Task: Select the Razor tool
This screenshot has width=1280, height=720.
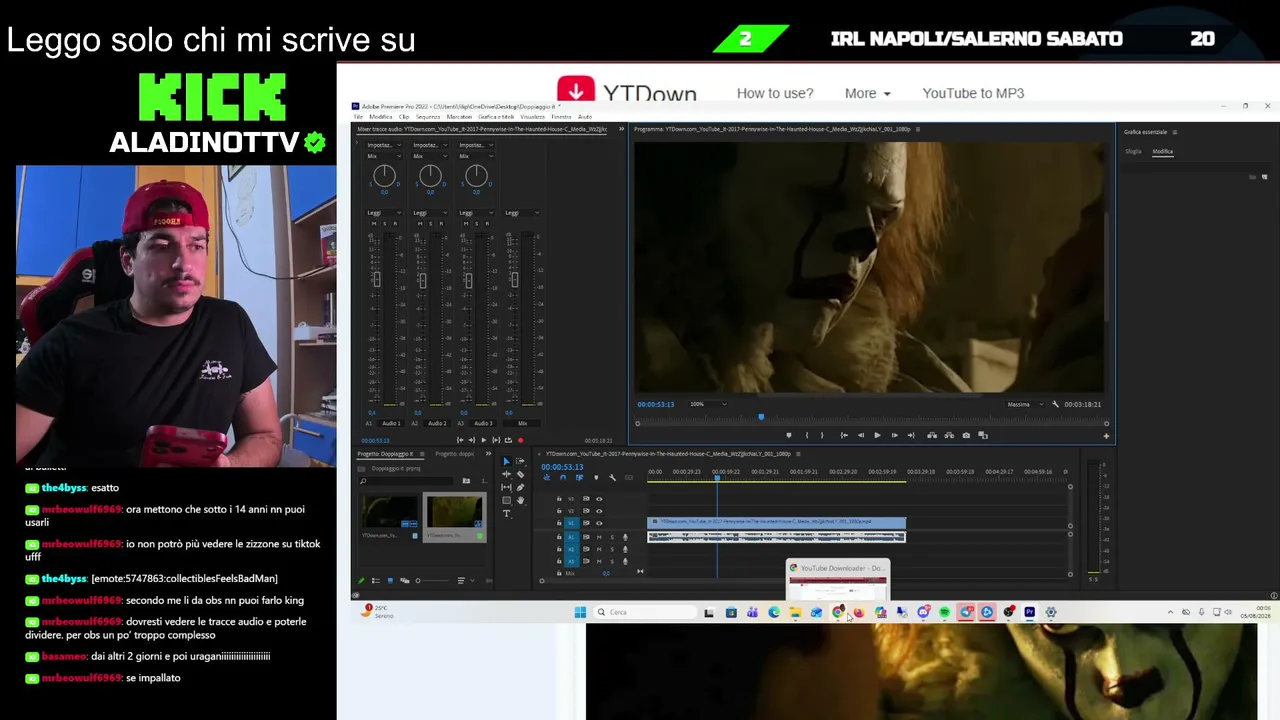Action: tap(520, 475)
